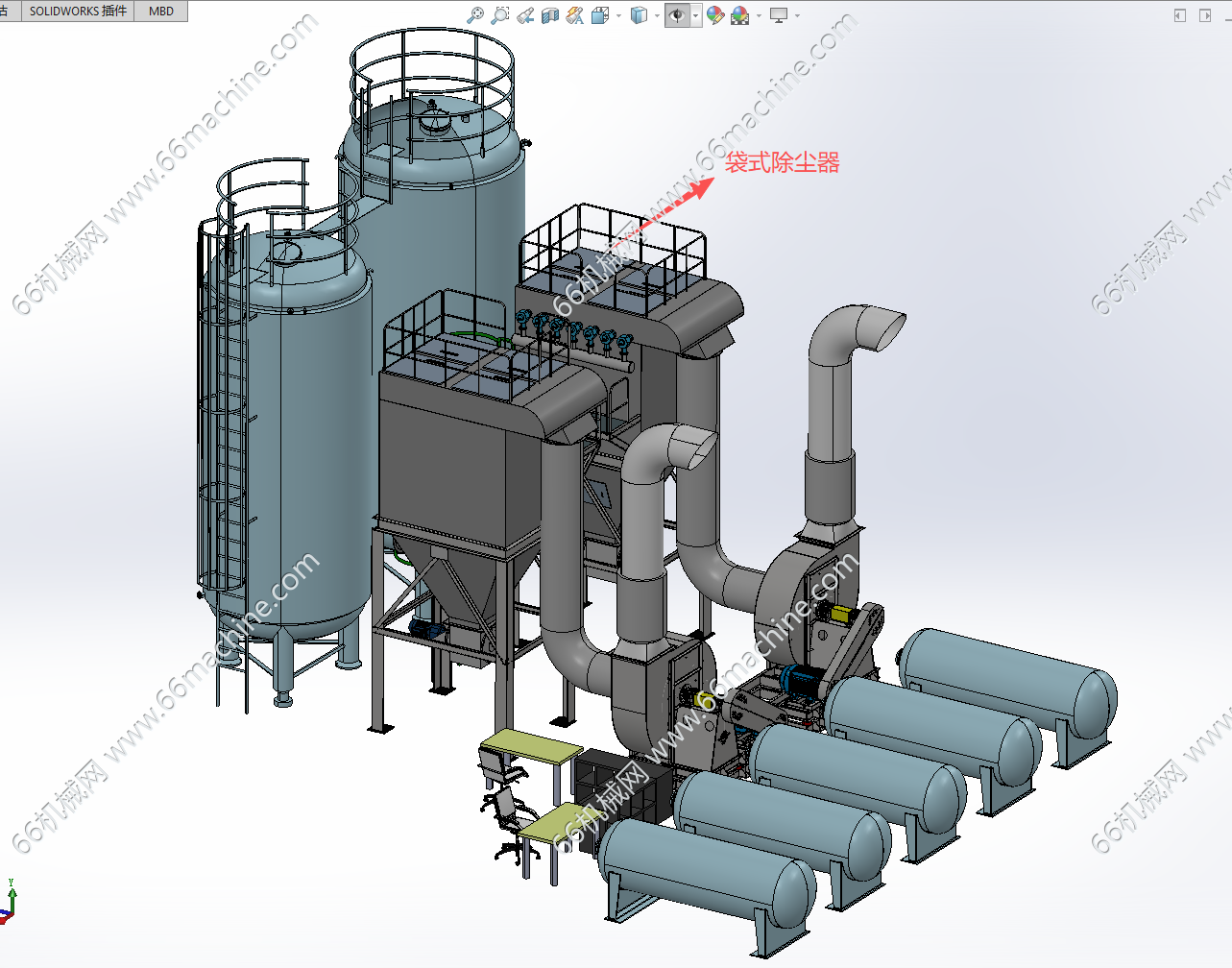Open the Dynamic Annotation Views icon

pos(575,15)
